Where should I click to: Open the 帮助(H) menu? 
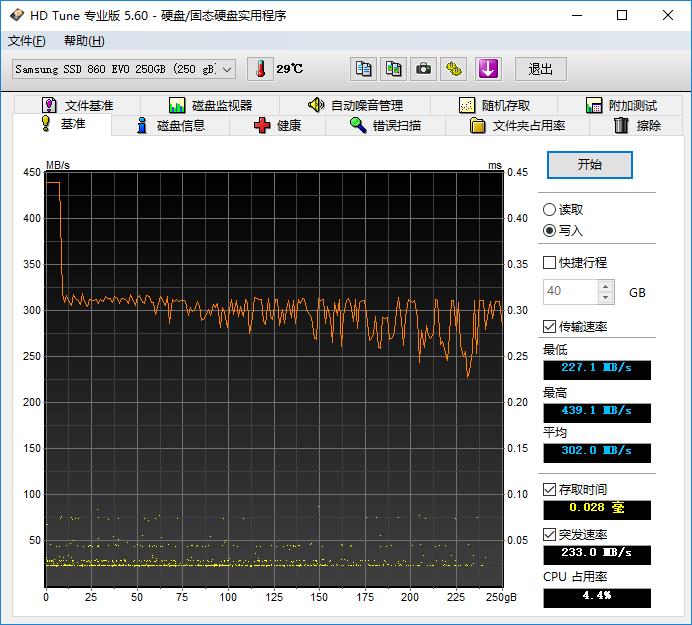pyautogui.click(x=84, y=41)
